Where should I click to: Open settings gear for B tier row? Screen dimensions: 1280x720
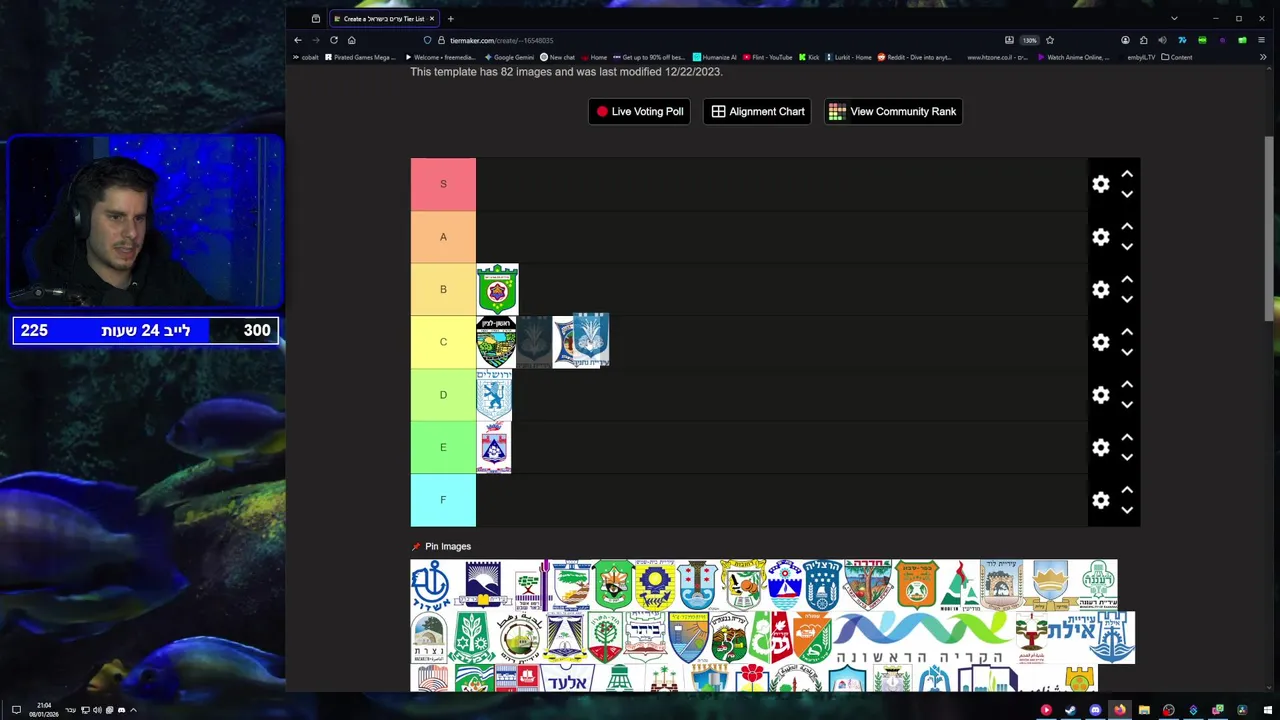click(1101, 289)
